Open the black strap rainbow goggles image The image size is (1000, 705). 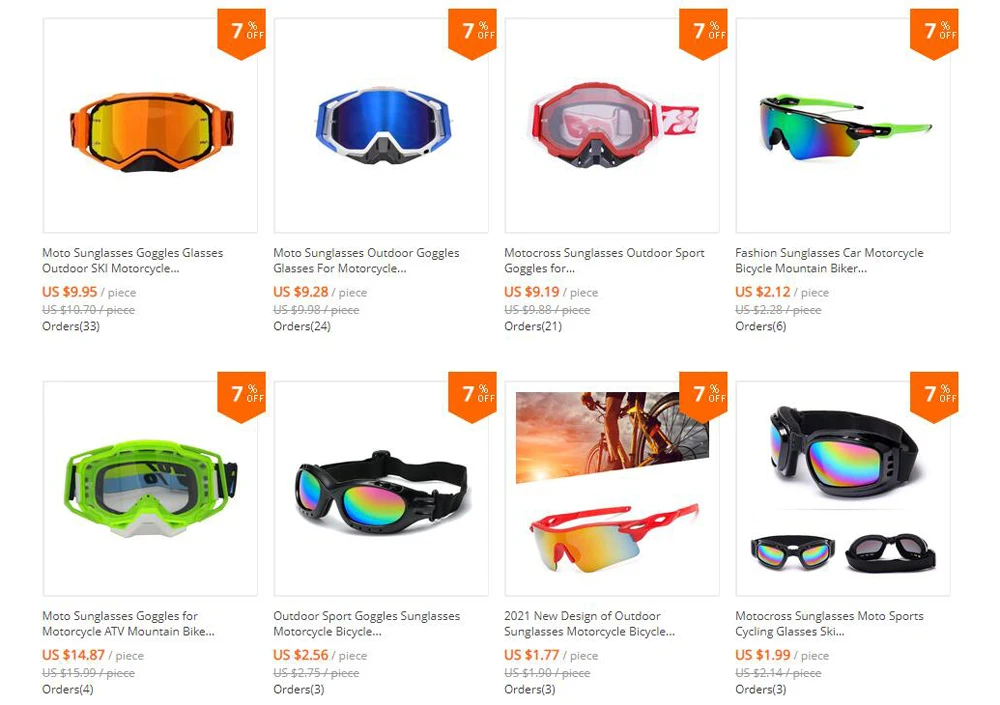(381, 489)
